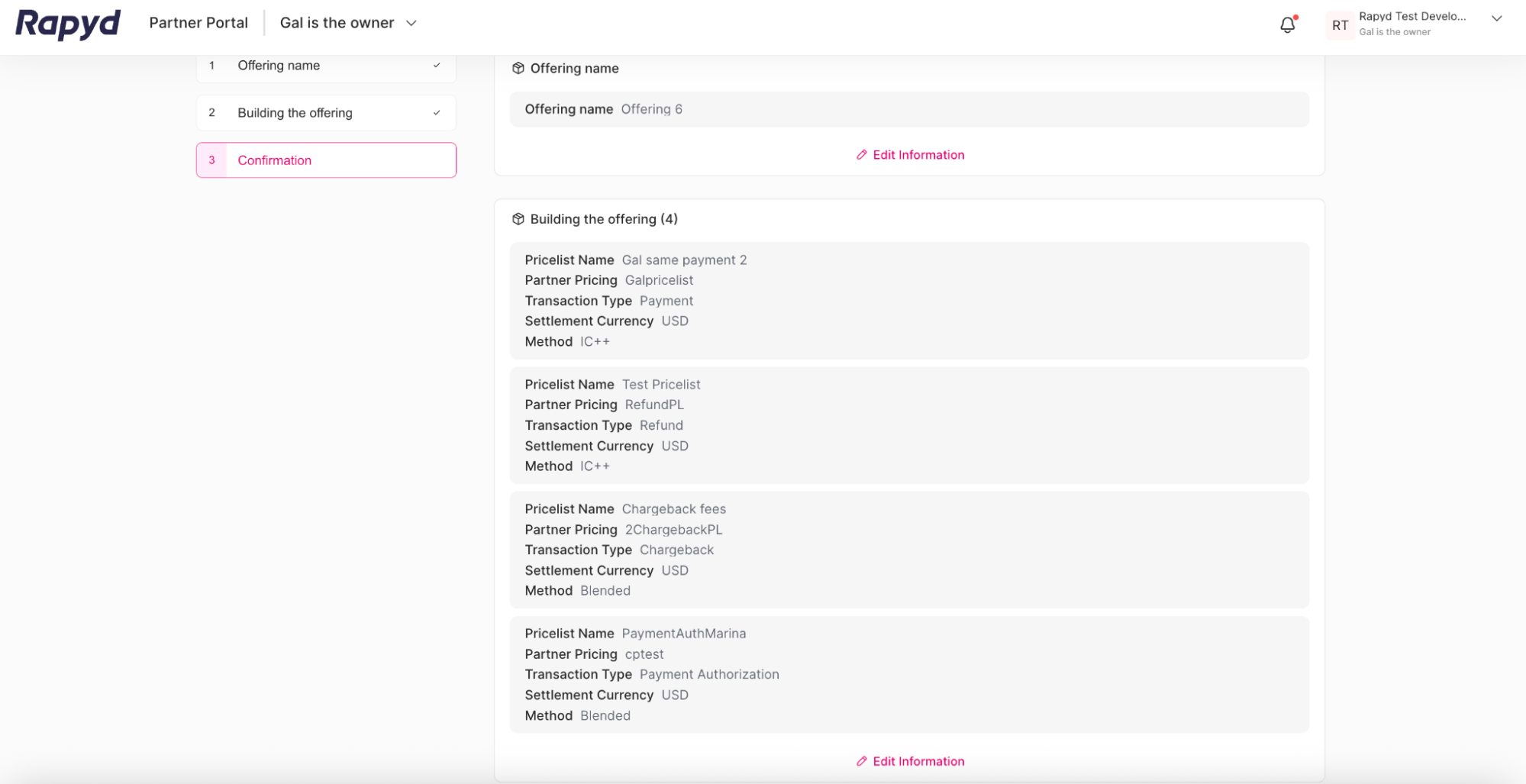Click the PaymentAuthMarina pricelist card
1526x784 pixels.
tap(909, 674)
